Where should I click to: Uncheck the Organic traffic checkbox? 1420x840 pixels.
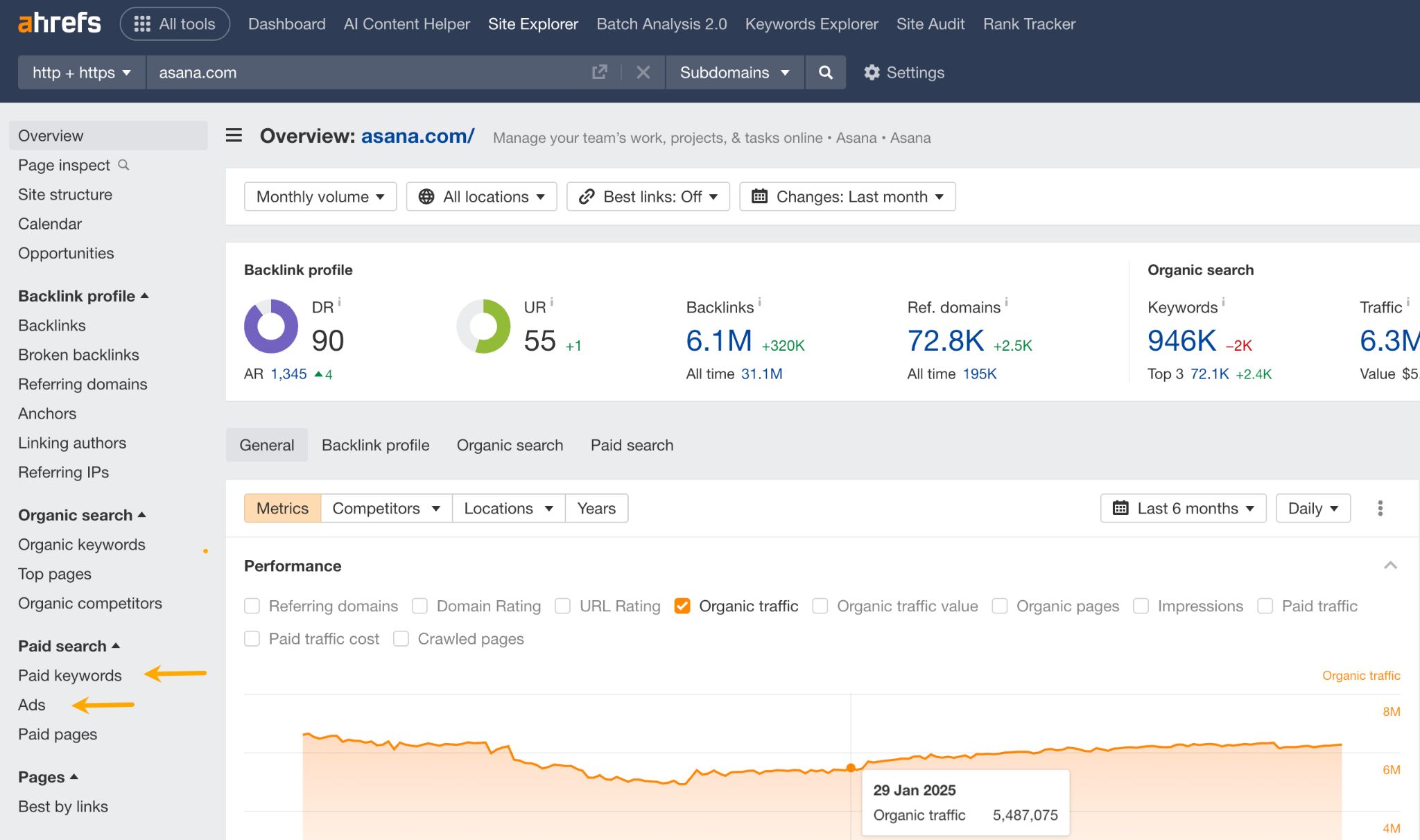pos(682,606)
